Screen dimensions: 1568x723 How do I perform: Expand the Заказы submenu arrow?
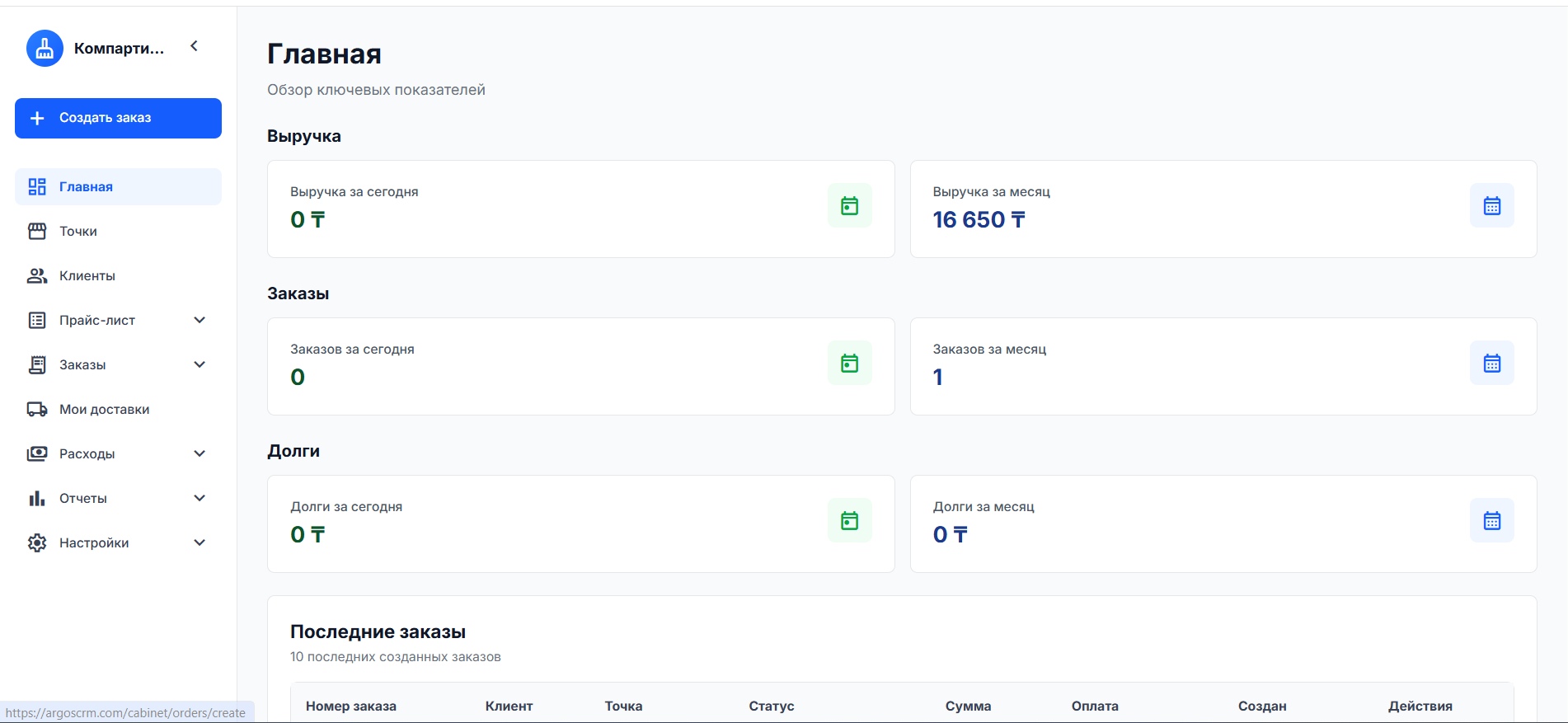point(200,365)
